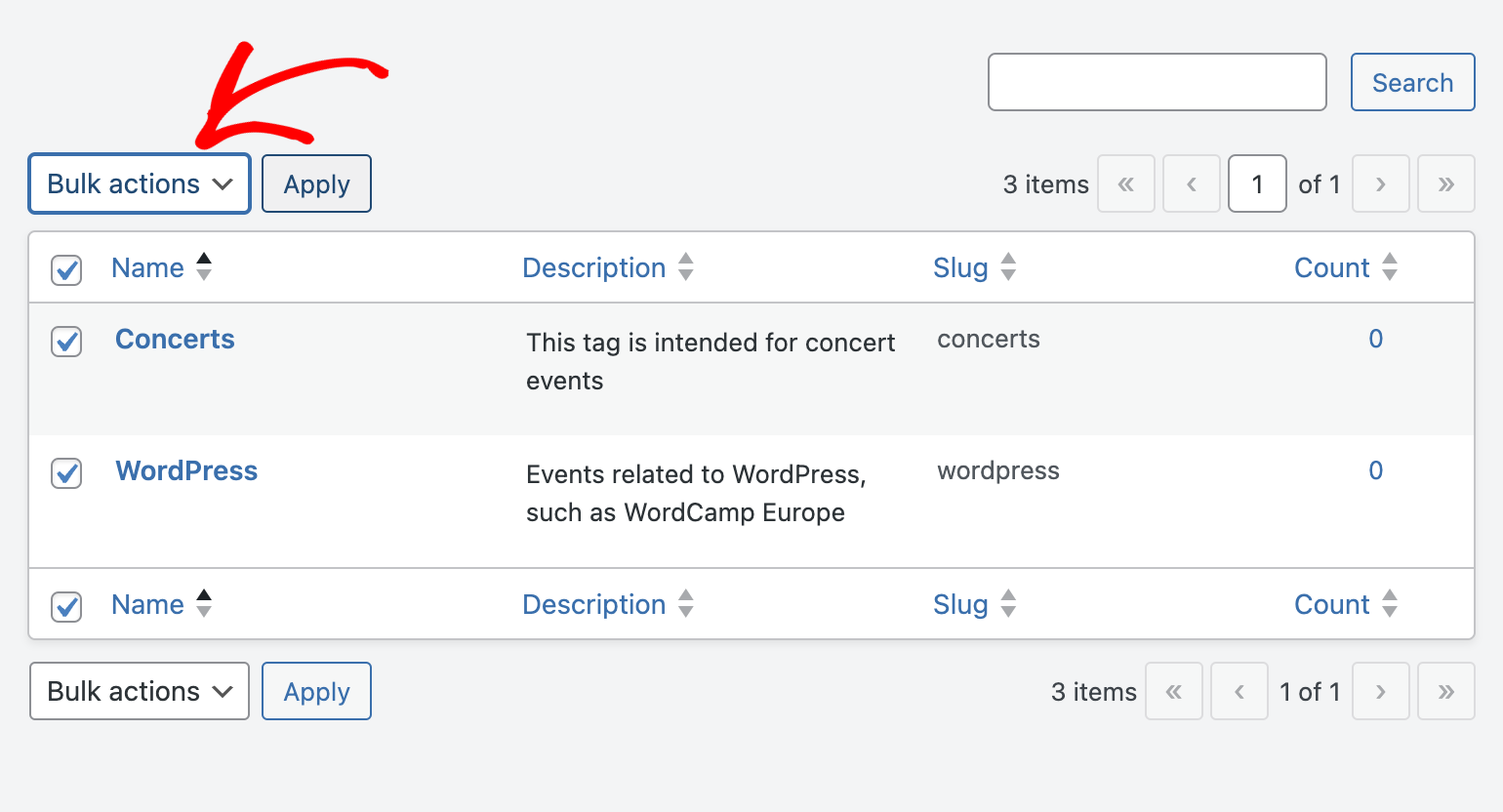Click previous page arrow in top pagination
The width and height of the screenshot is (1503, 812).
click(x=1191, y=183)
